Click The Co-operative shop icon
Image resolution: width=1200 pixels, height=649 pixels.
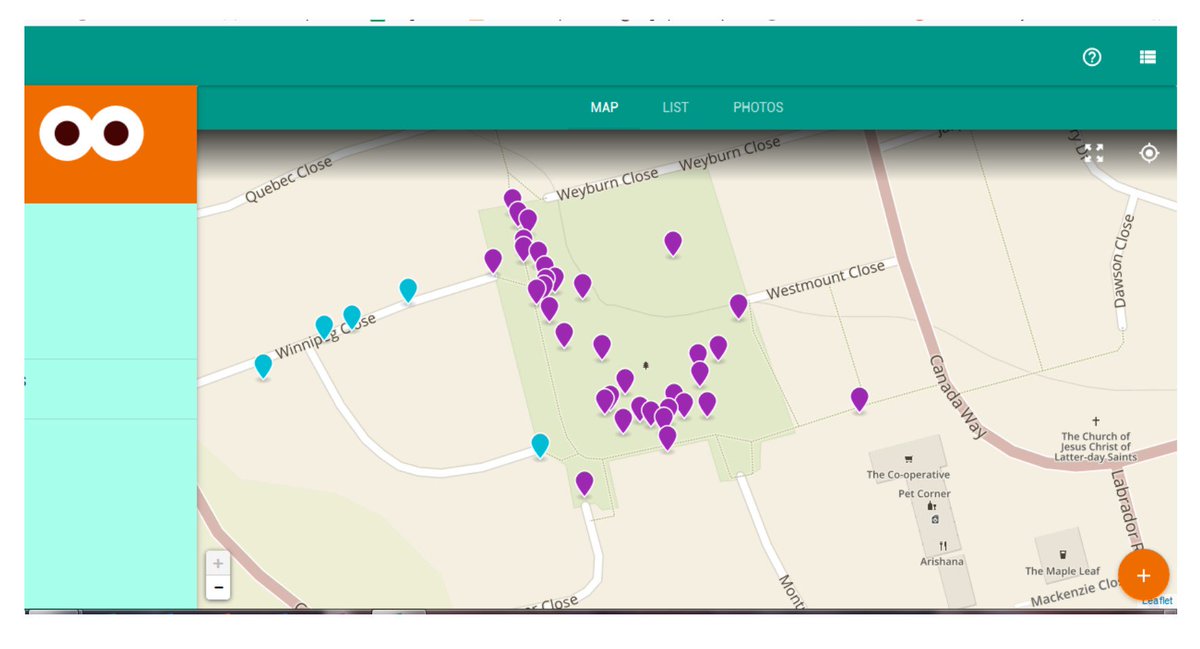coord(908,460)
